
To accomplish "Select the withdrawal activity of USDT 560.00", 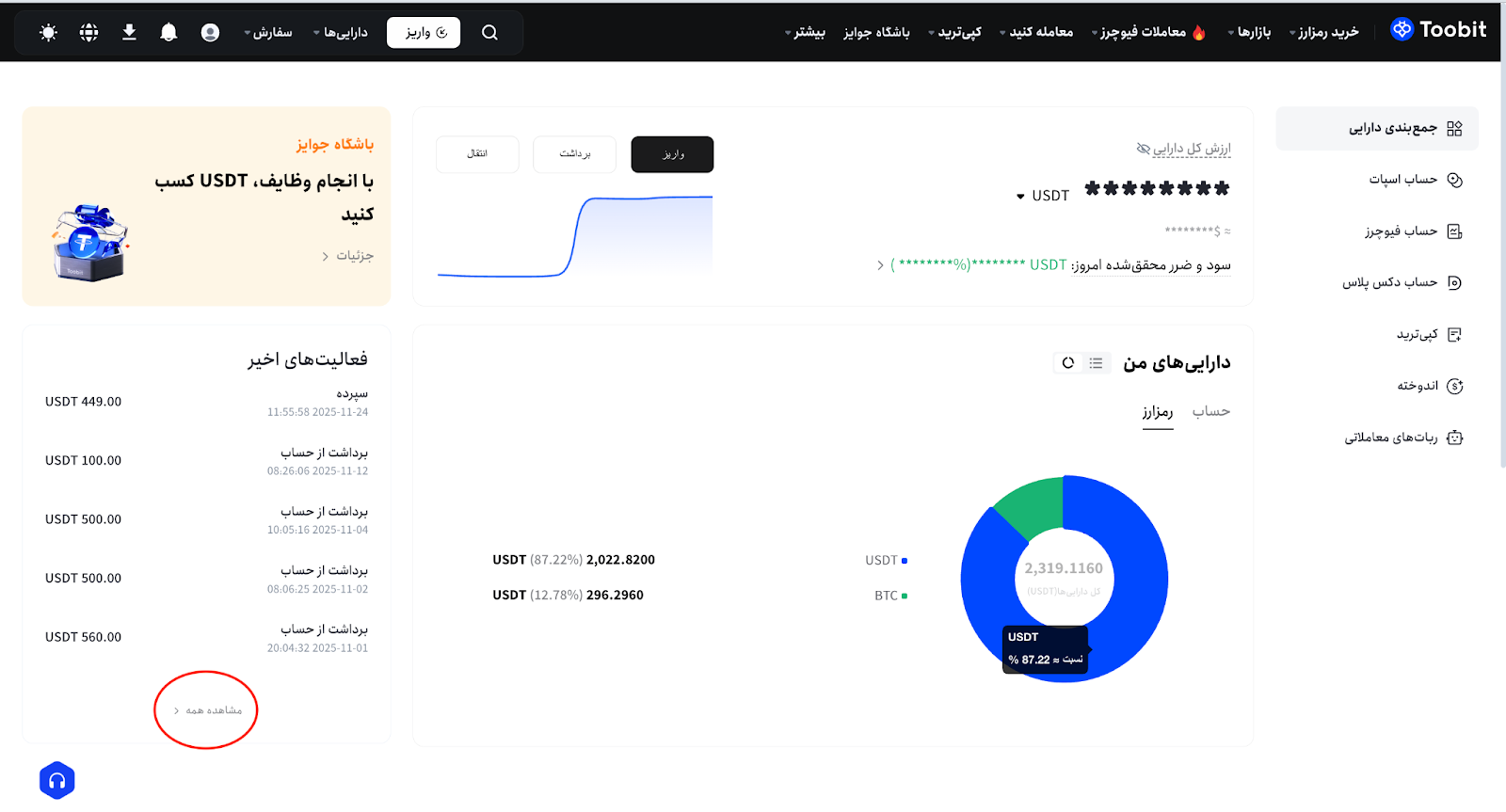I will pyautogui.click(x=206, y=638).
